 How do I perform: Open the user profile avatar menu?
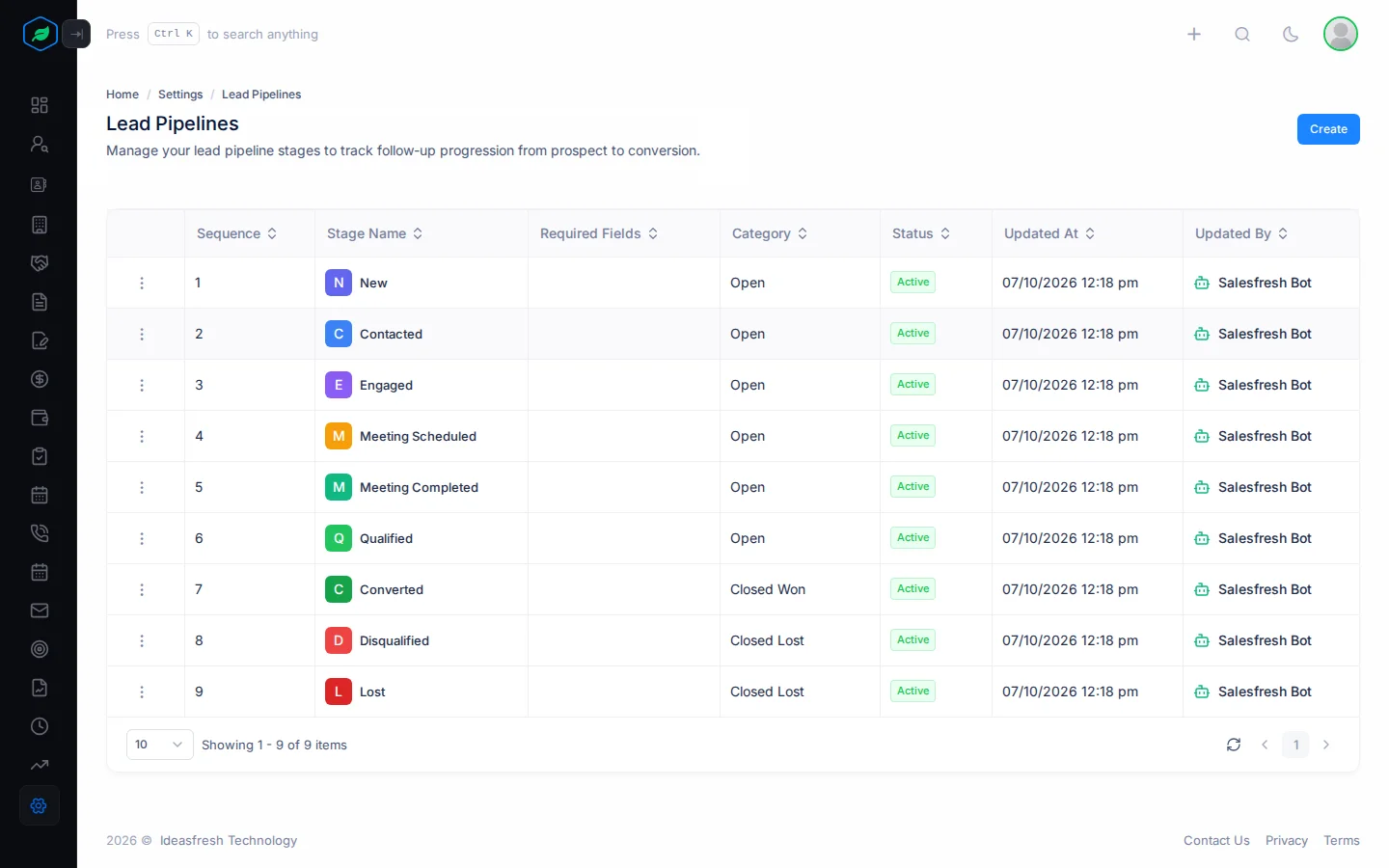click(1341, 34)
